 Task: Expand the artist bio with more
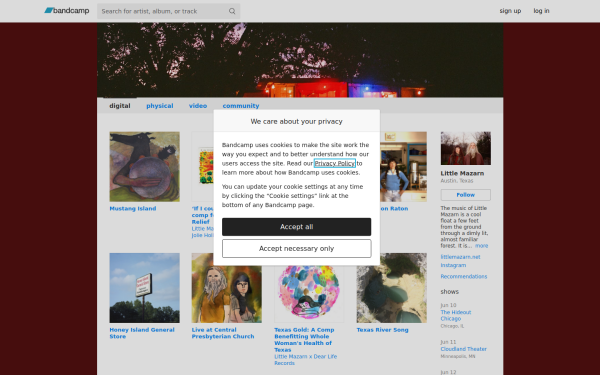click(481, 246)
